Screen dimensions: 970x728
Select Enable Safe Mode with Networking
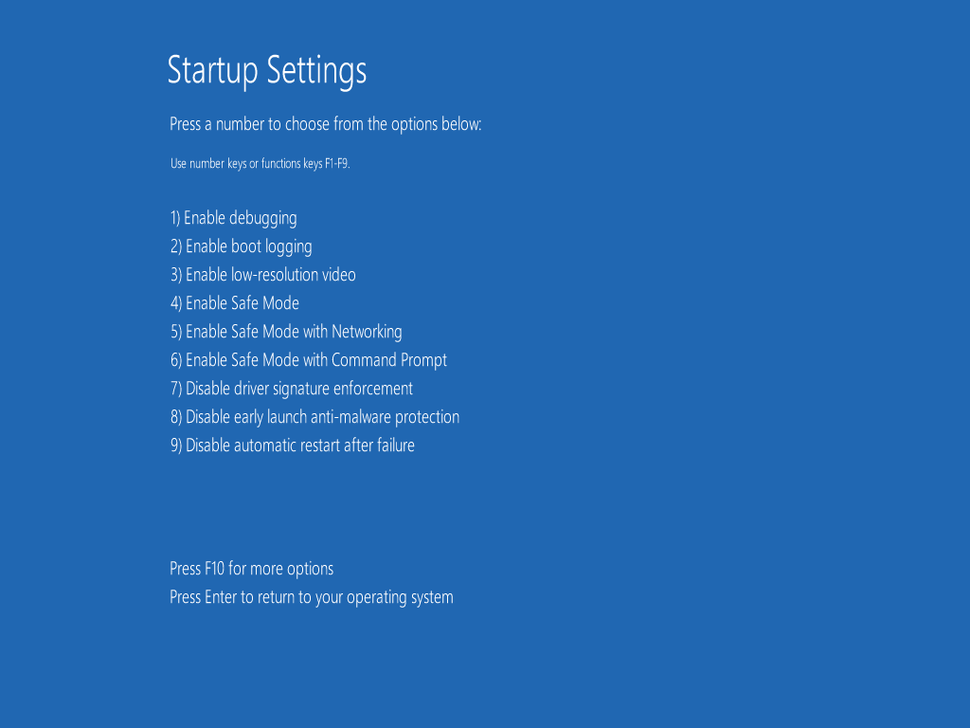click(285, 331)
